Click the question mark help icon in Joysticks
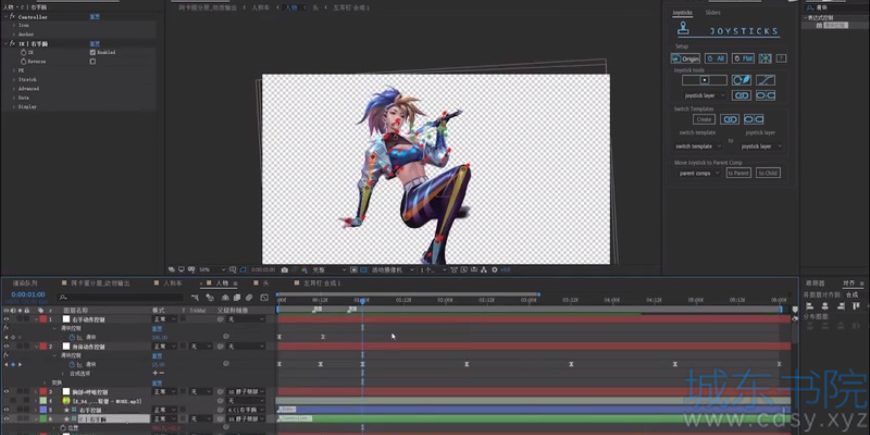Viewport: 870px width, 435px height. (x=781, y=58)
